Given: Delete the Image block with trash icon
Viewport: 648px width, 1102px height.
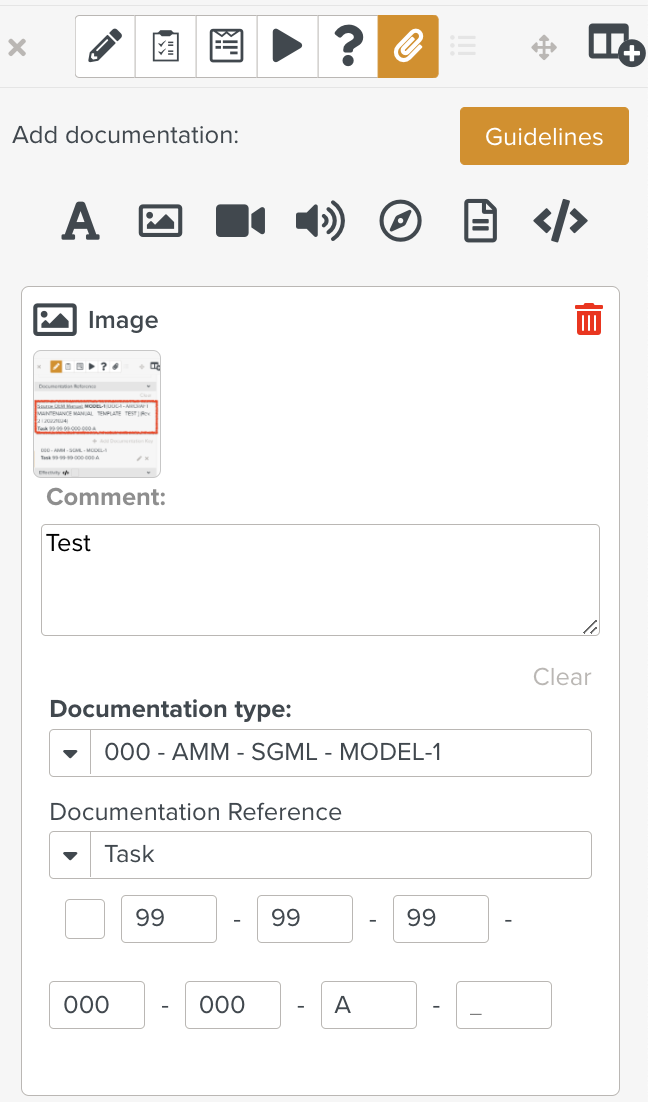Looking at the screenshot, I should coord(589,320).
